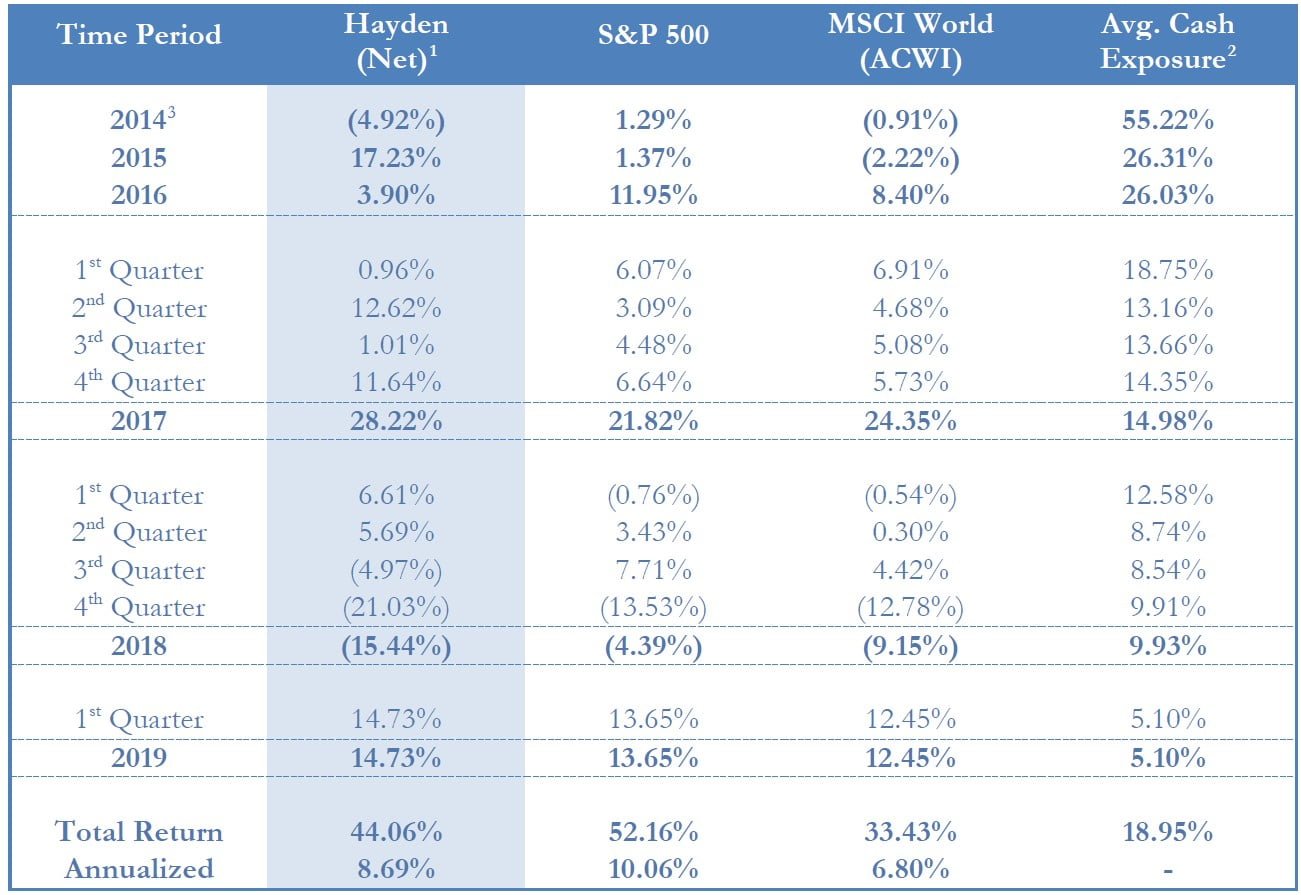Click the Time Period column header
The image size is (1301, 895).
pos(138,36)
